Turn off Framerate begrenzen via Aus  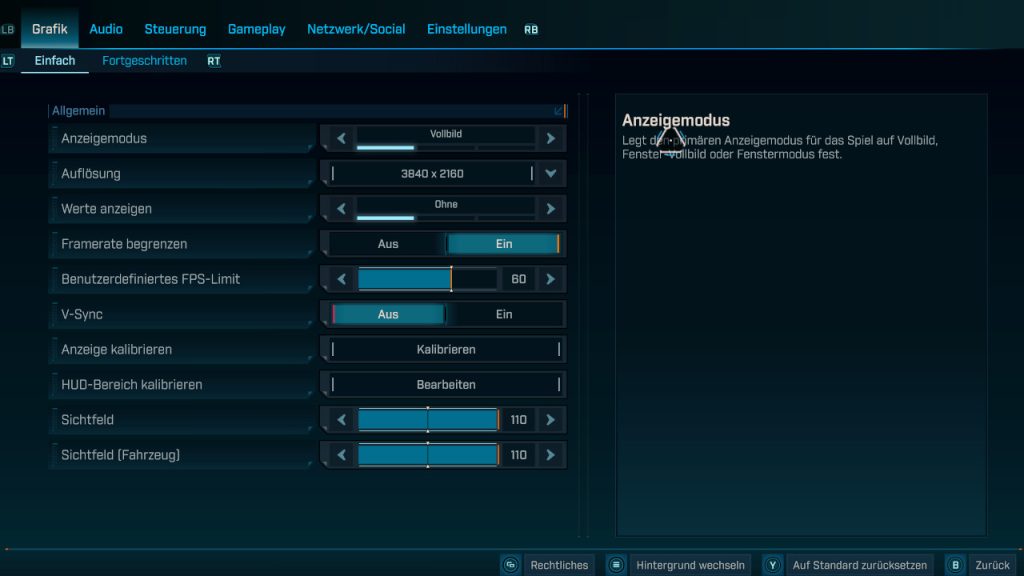(x=387, y=243)
